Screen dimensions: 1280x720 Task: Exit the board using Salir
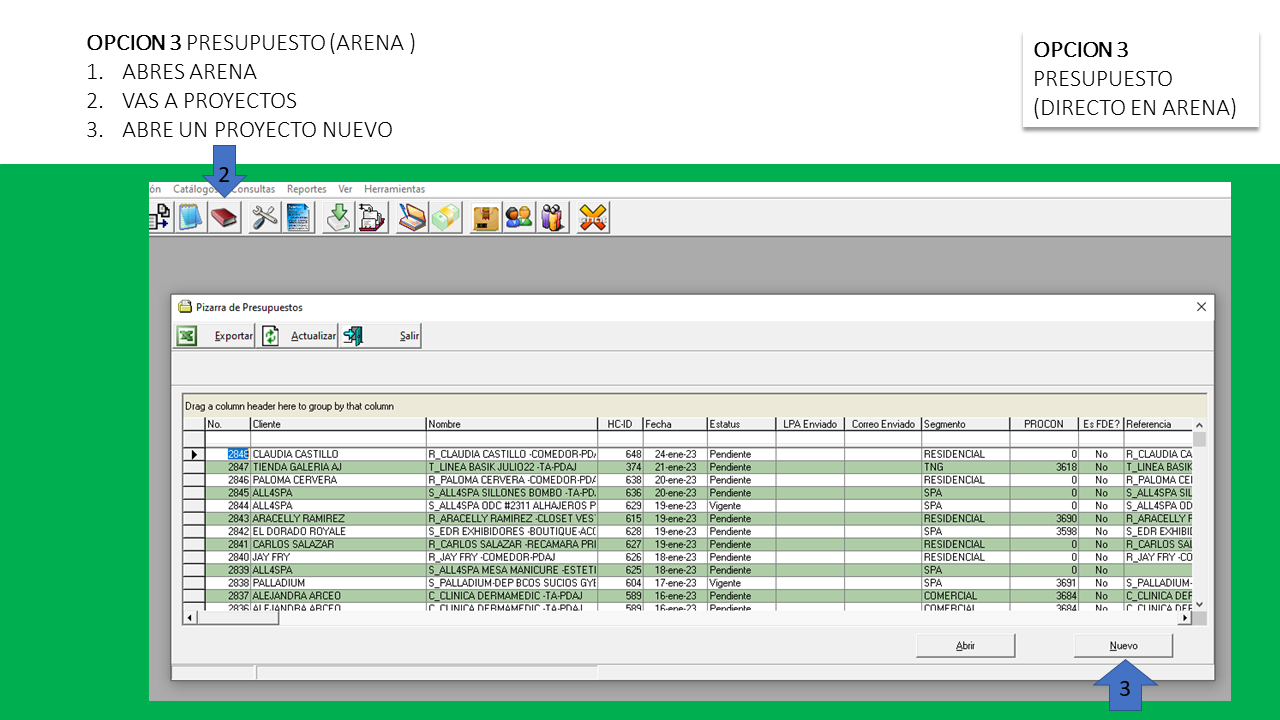(381, 336)
